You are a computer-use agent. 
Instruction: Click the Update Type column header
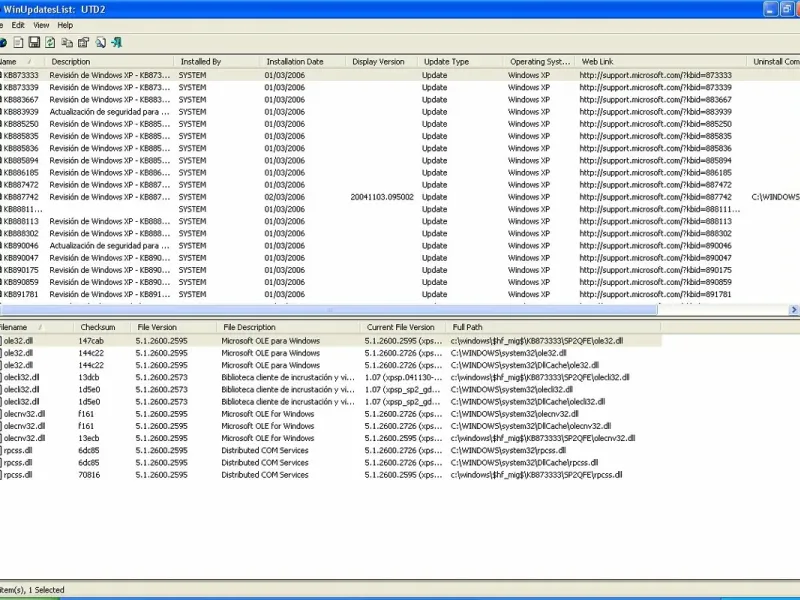coord(461,62)
